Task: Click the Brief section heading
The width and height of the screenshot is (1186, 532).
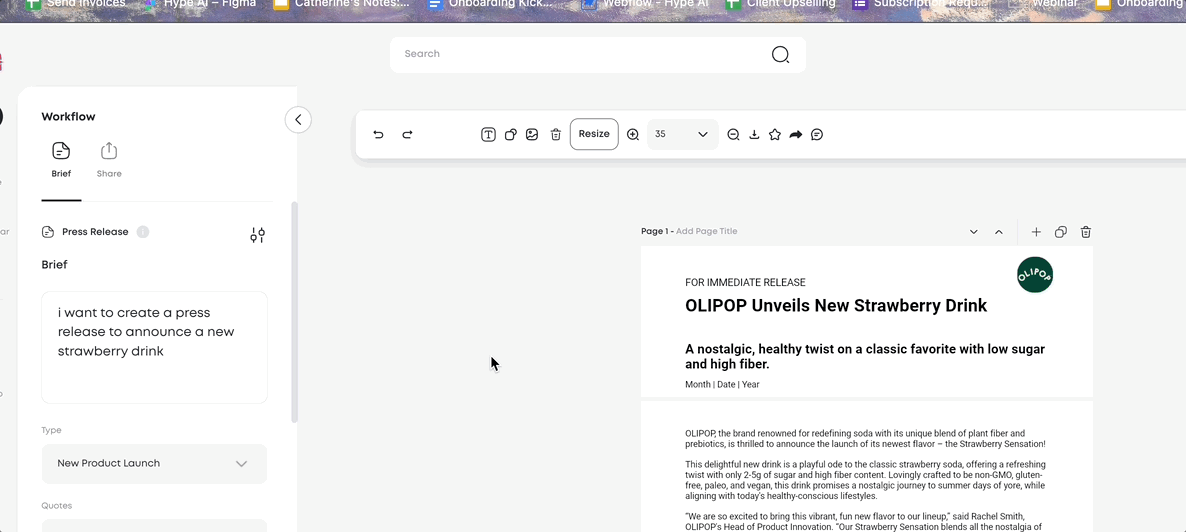Action: pos(54,265)
